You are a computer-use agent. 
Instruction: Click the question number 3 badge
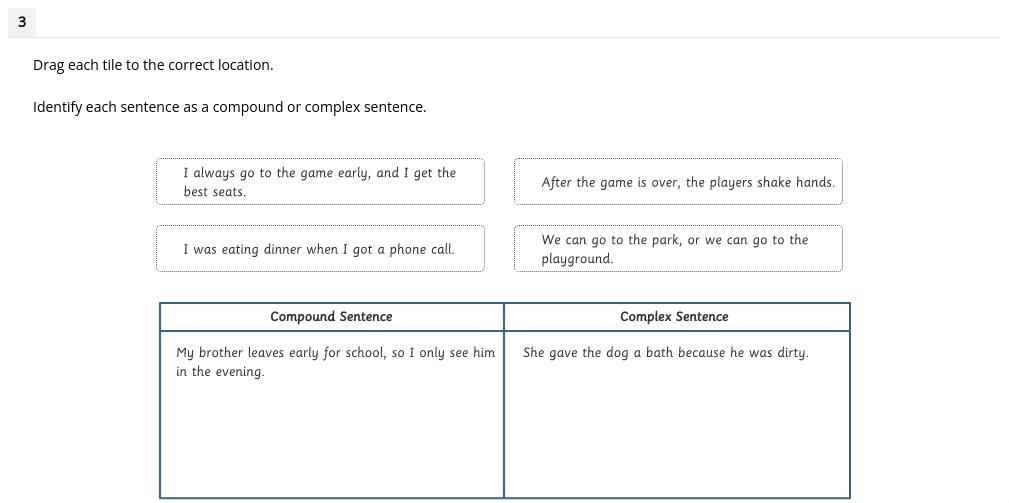(21, 21)
